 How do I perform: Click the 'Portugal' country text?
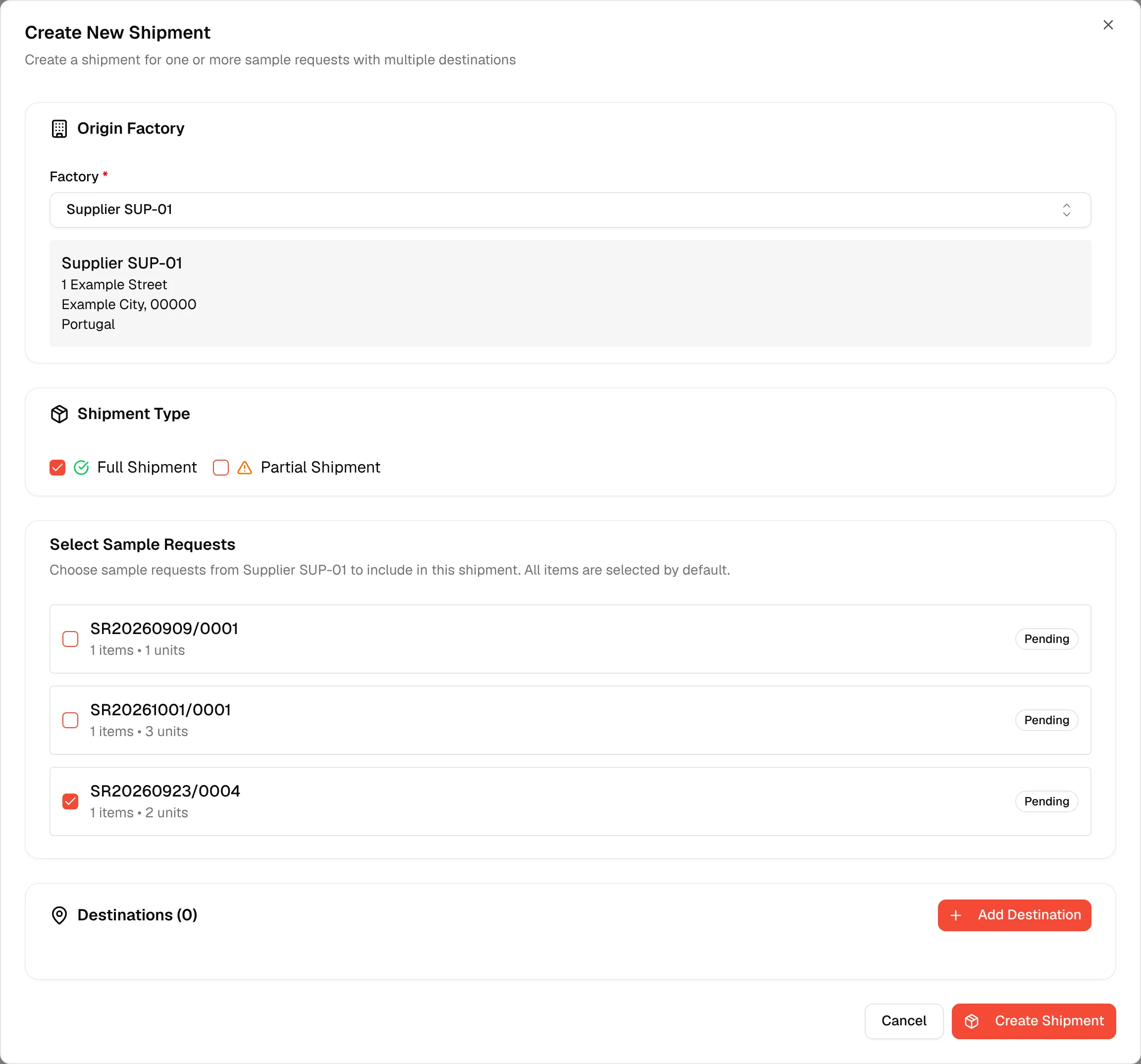[x=88, y=324]
